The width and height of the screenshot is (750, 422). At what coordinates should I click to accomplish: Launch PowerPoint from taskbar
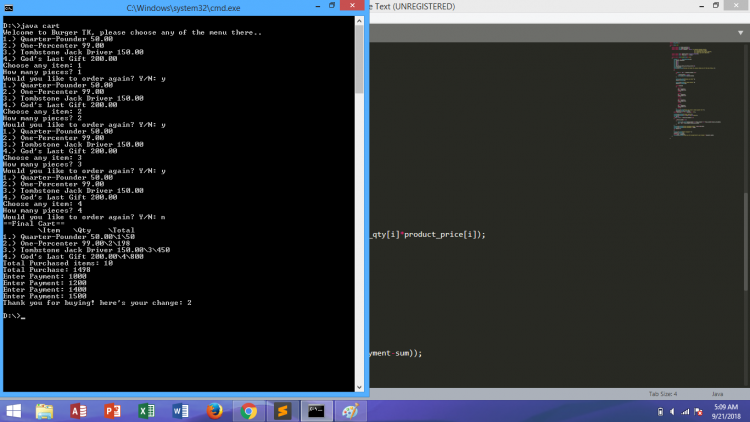coord(112,411)
